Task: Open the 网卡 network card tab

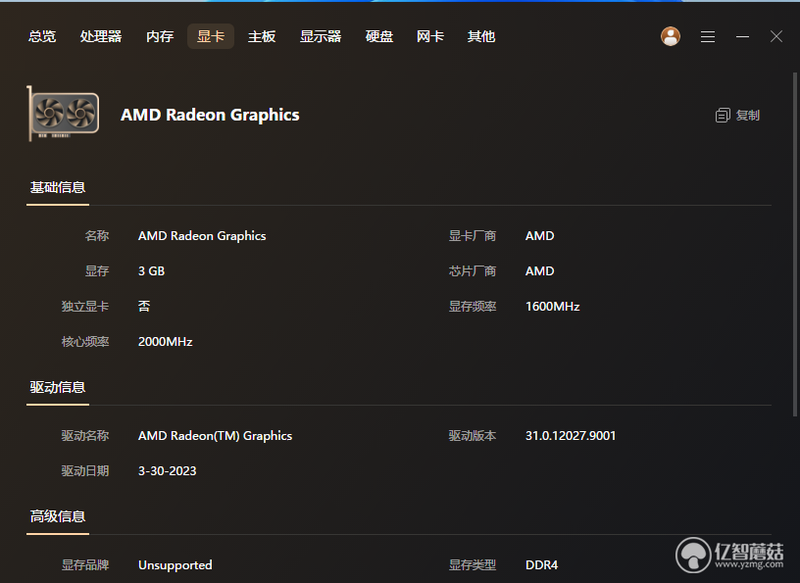Action: pos(430,36)
